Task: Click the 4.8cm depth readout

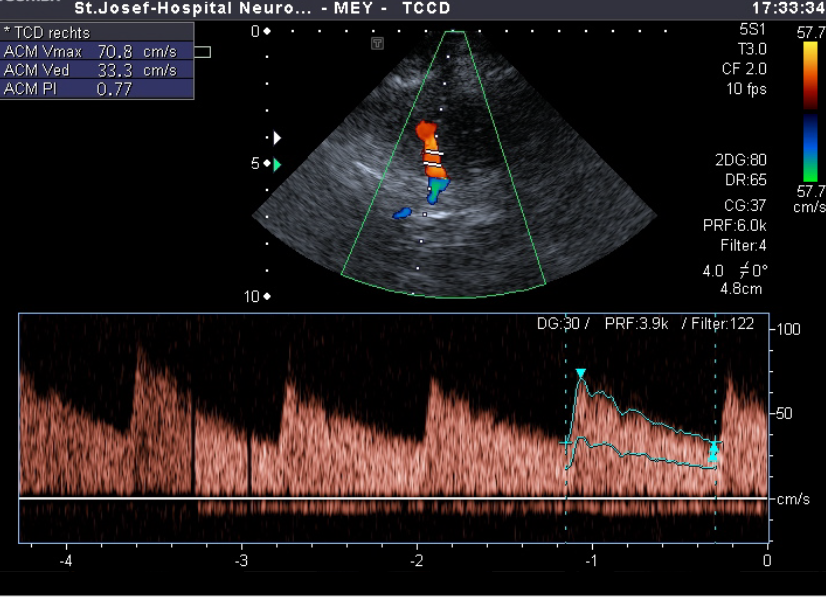Action: click(x=741, y=289)
